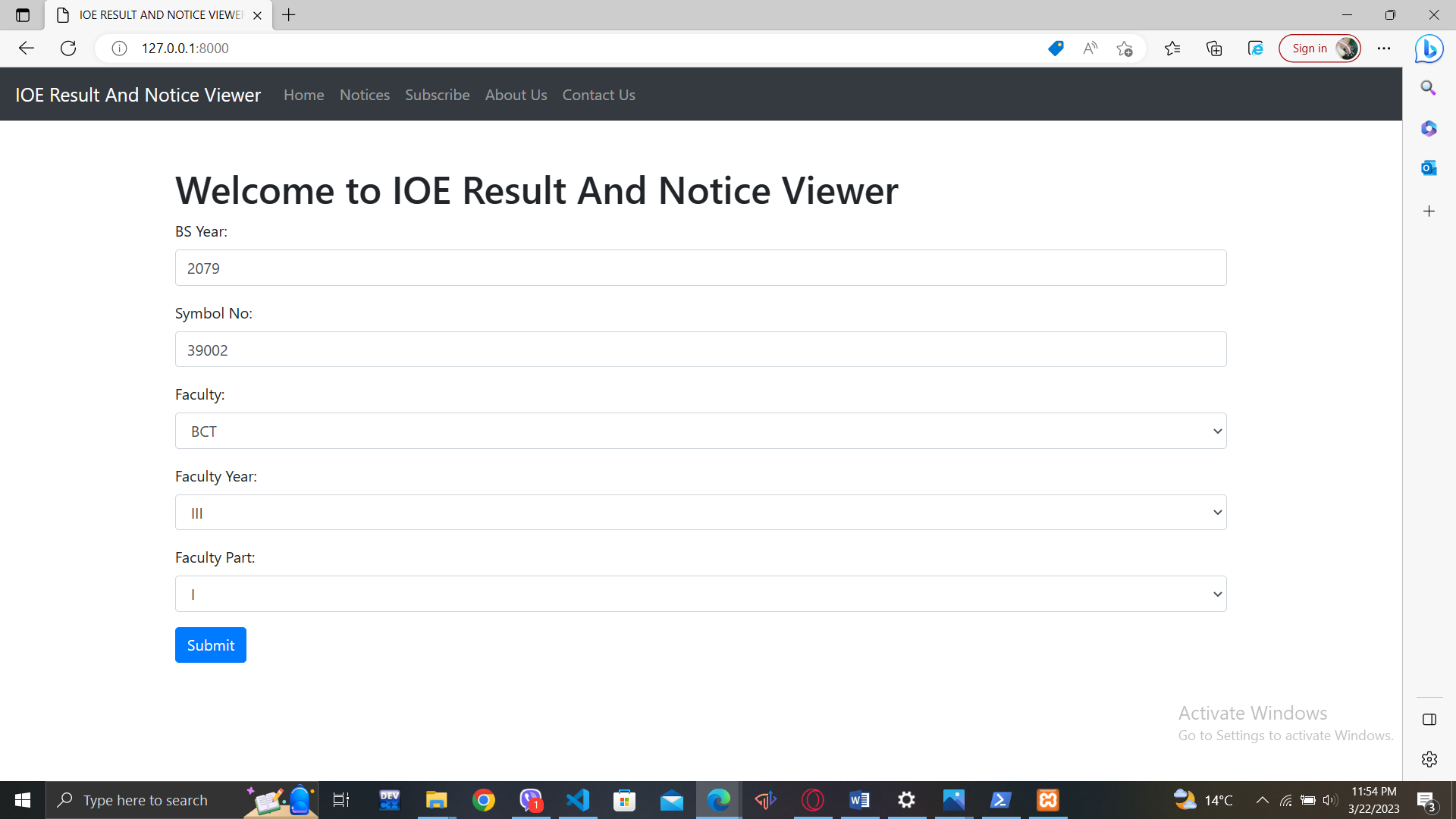The height and width of the screenshot is (819, 1456).
Task: Open the Windows Start menu
Action: click(23, 800)
